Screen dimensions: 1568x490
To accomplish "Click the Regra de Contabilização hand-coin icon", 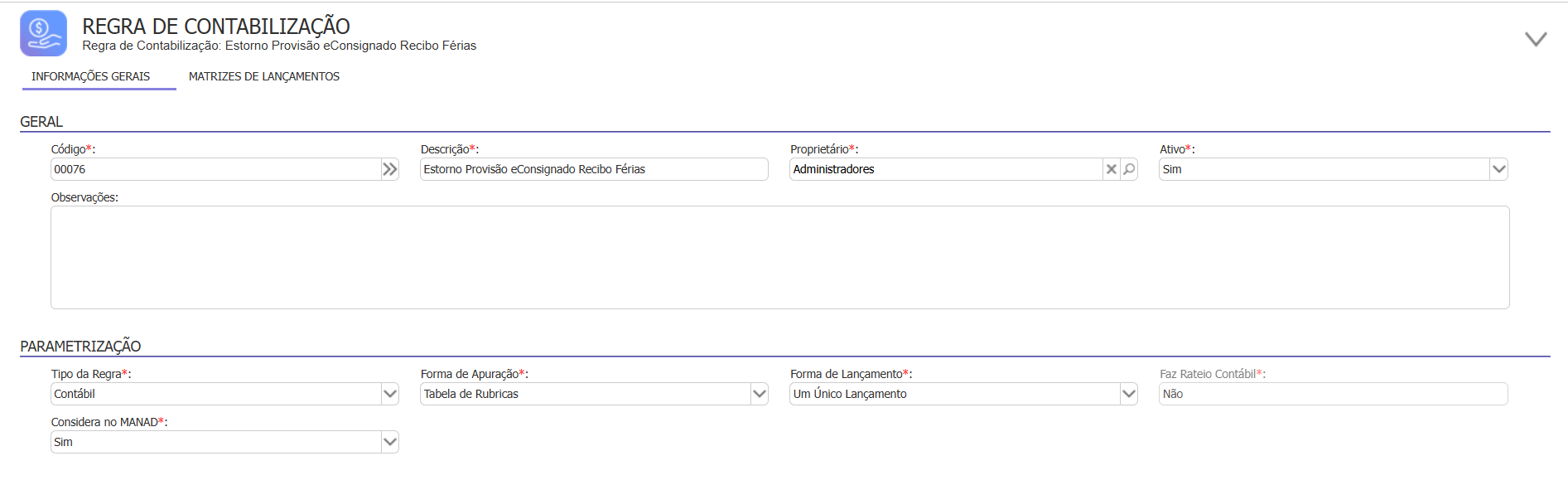I will 43,33.
